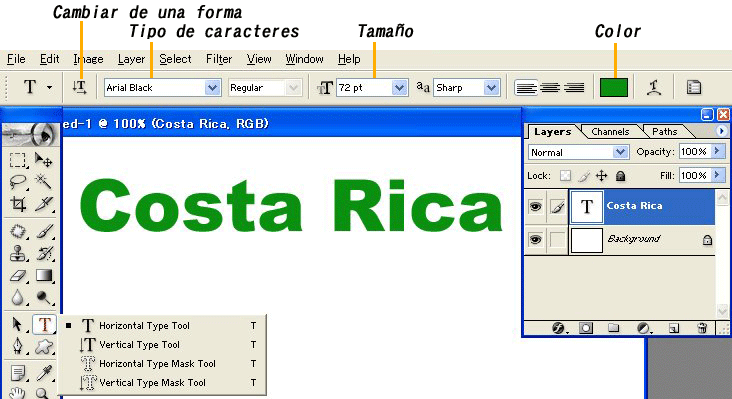Open the green text color swatch
Image resolution: width=732 pixels, height=399 pixels.
tap(613, 87)
